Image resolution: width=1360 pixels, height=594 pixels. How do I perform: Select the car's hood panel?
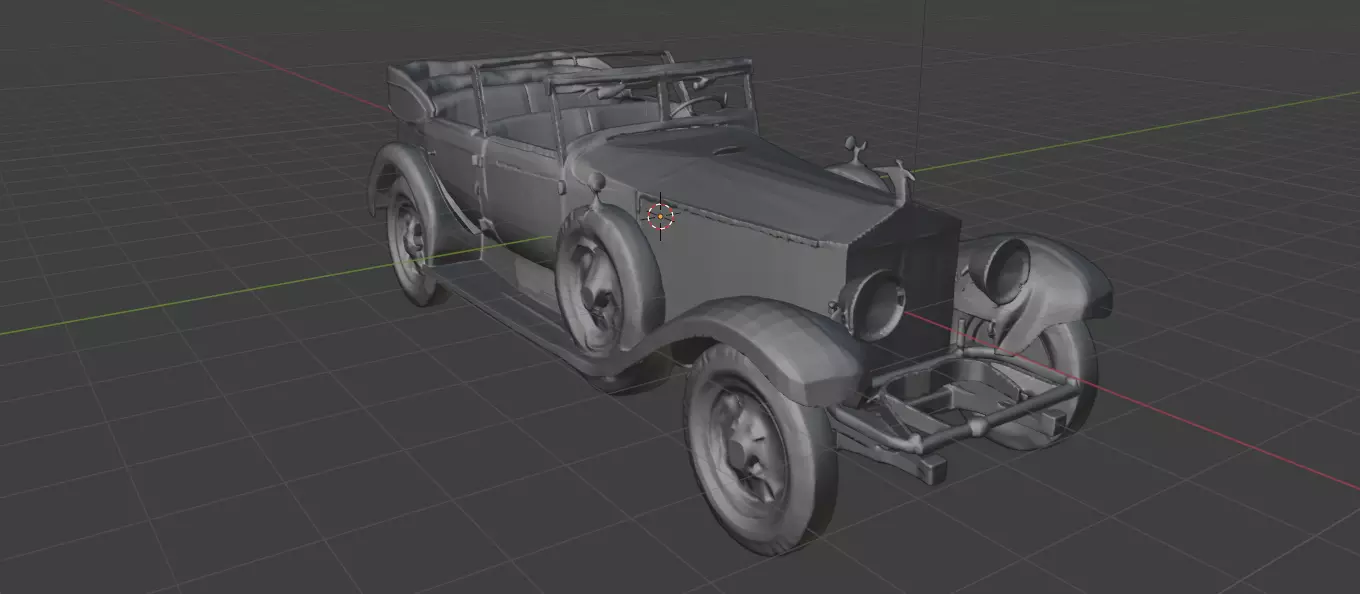[740, 185]
